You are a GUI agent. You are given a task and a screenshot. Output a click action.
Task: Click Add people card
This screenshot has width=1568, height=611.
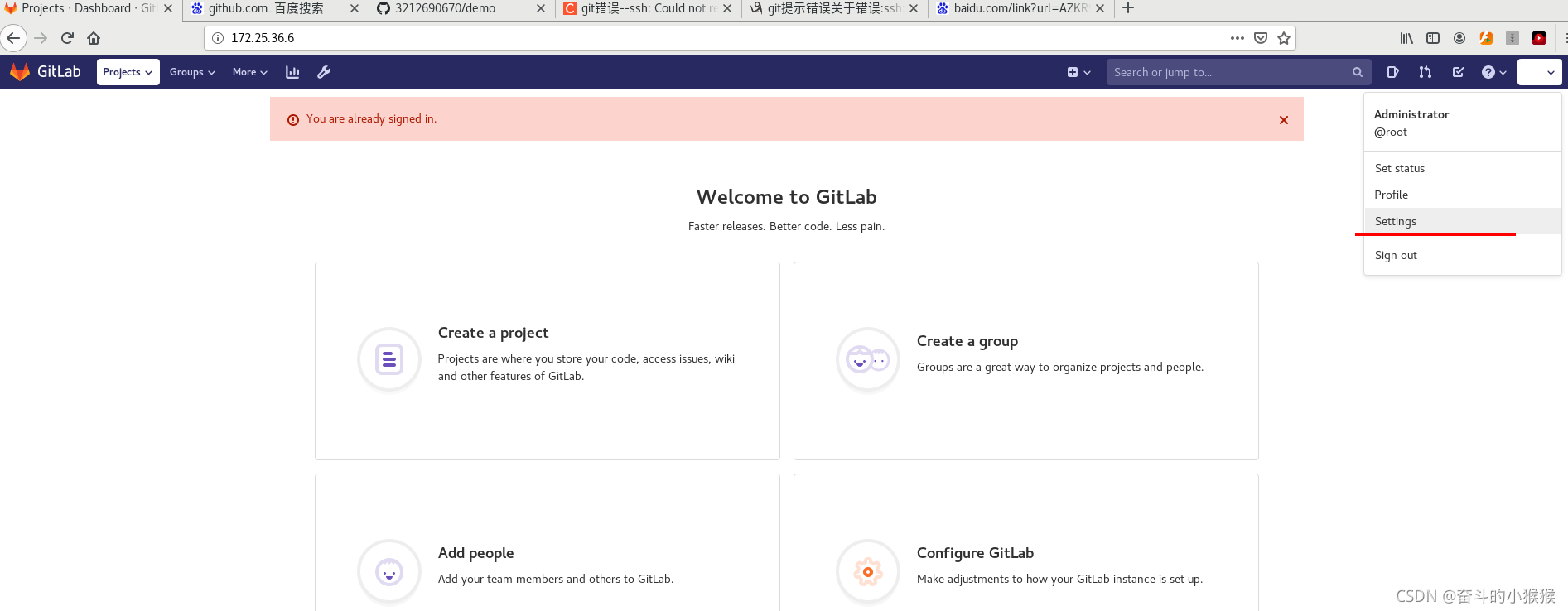pos(548,543)
